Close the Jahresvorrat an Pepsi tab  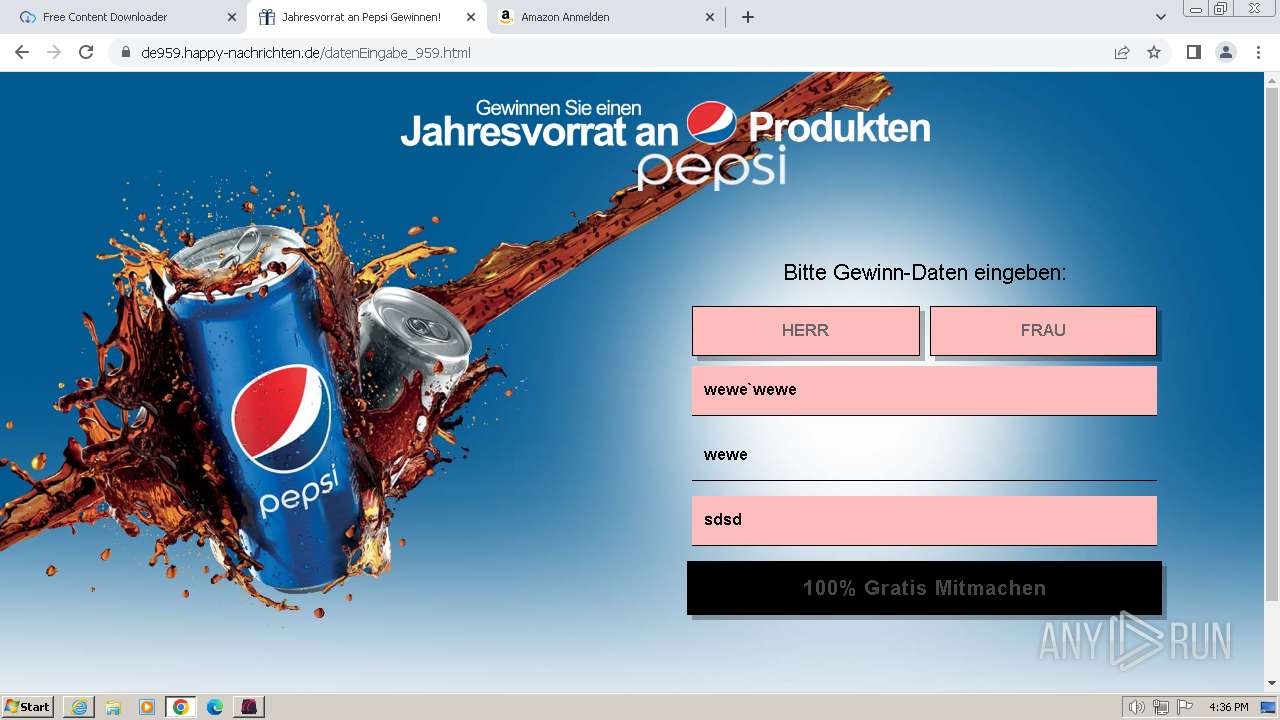(471, 17)
